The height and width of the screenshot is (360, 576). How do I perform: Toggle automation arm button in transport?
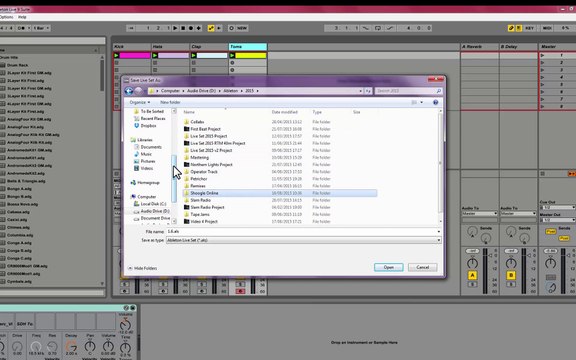pyautogui.click(x=211, y=28)
